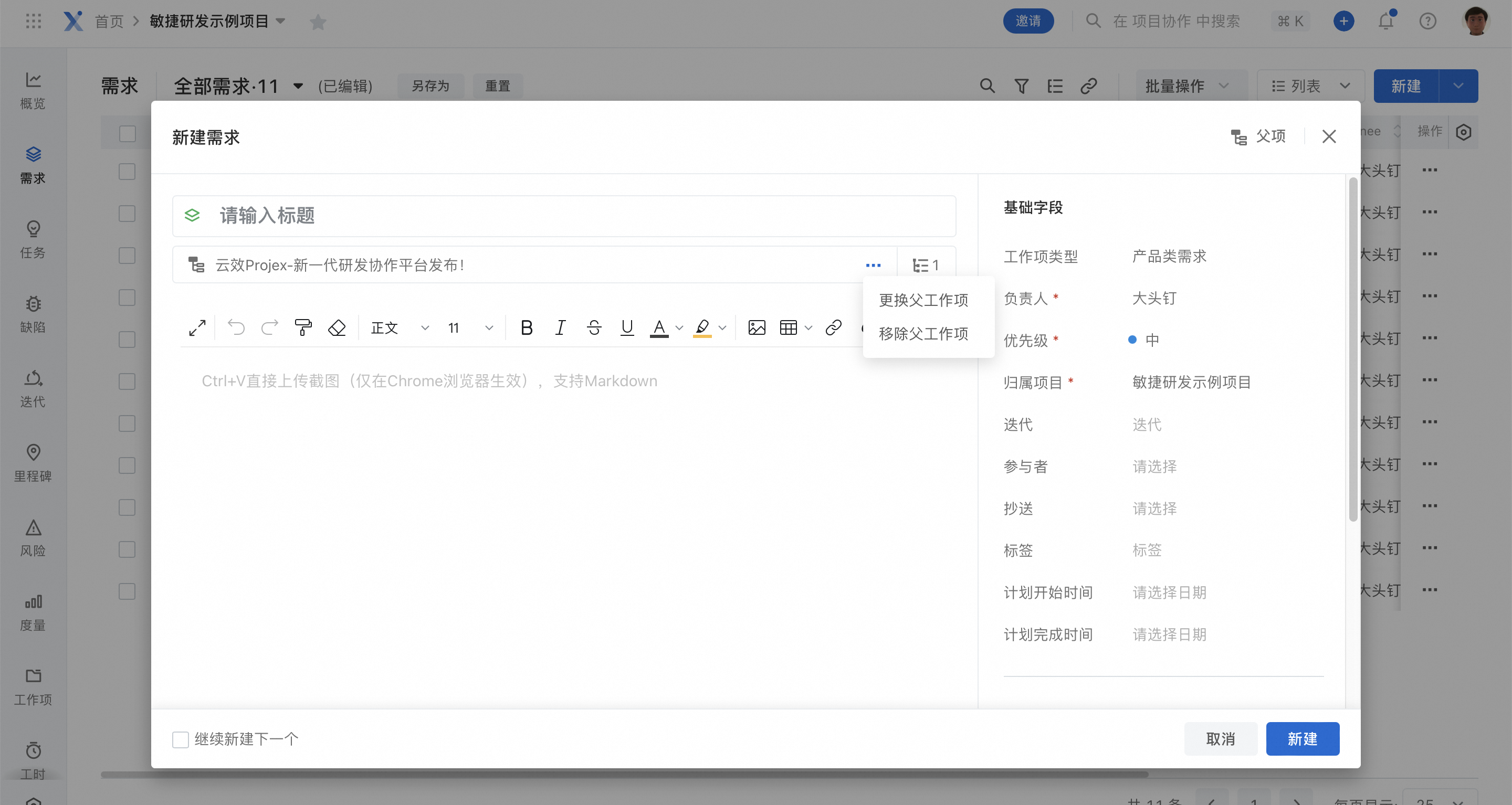Check the first row checkbox in list
This screenshot has height=805, width=1512.
click(x=128, y=171)
